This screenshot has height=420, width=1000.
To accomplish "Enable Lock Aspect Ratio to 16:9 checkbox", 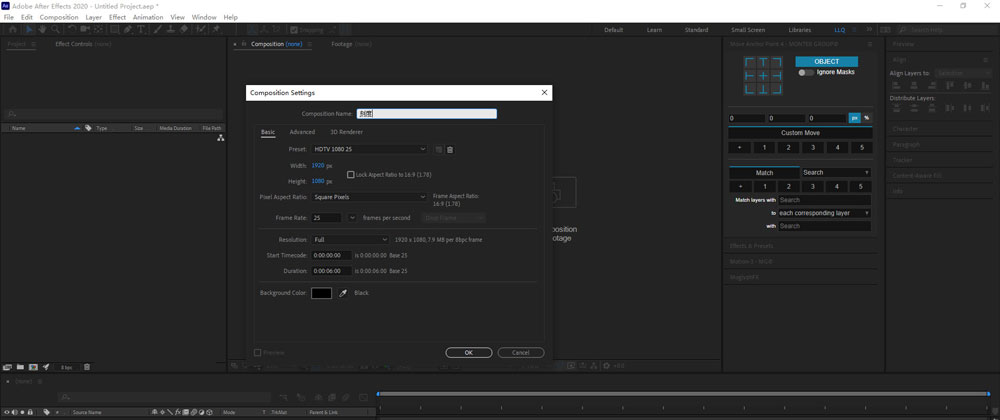I will (351, 174).
